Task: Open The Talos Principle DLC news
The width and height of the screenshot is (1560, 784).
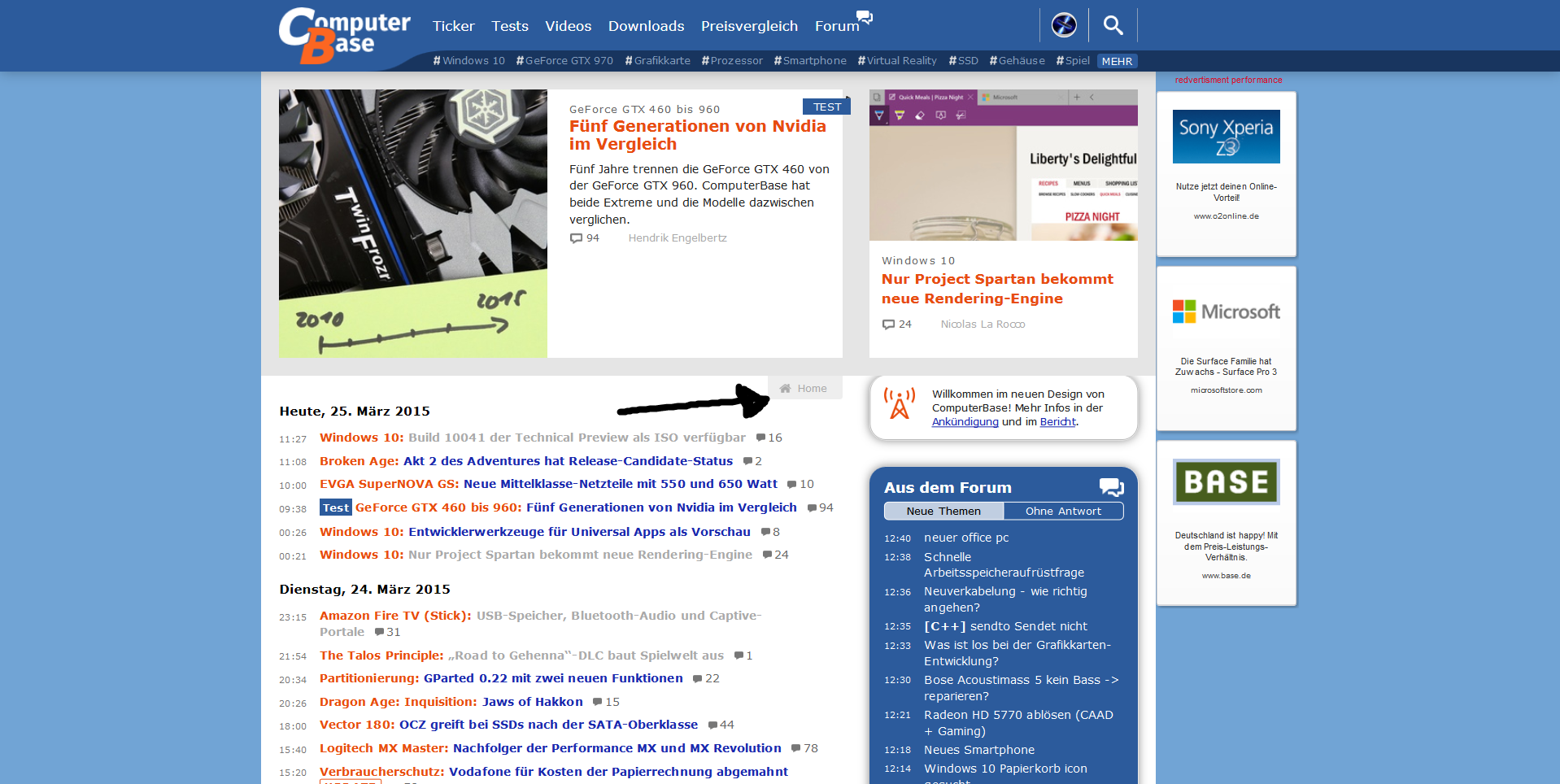Action: pos(521,656)
